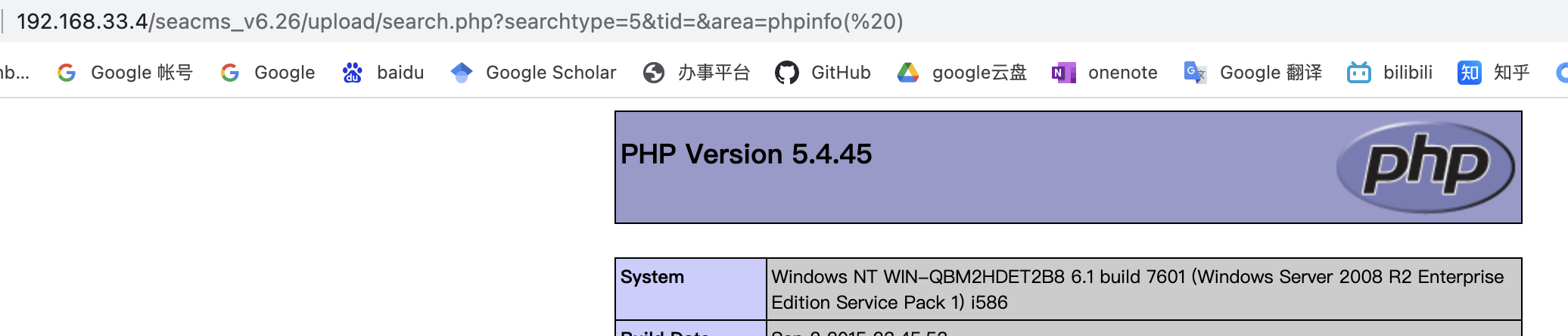Open the plain Google bookmark
The width and height of the screenshot is (1568, 336).
click(268, 73)
